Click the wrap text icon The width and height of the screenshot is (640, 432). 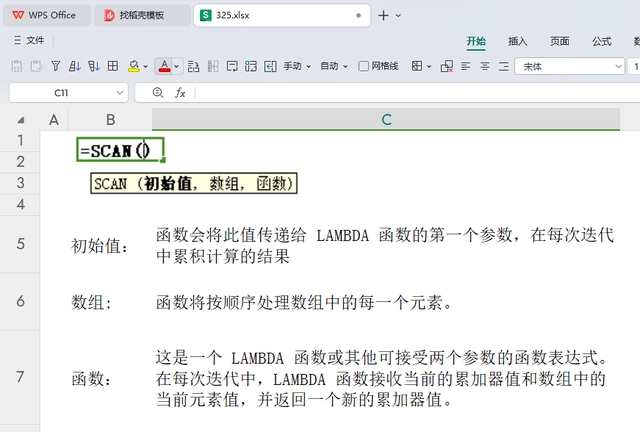click(x=232, y=66)
